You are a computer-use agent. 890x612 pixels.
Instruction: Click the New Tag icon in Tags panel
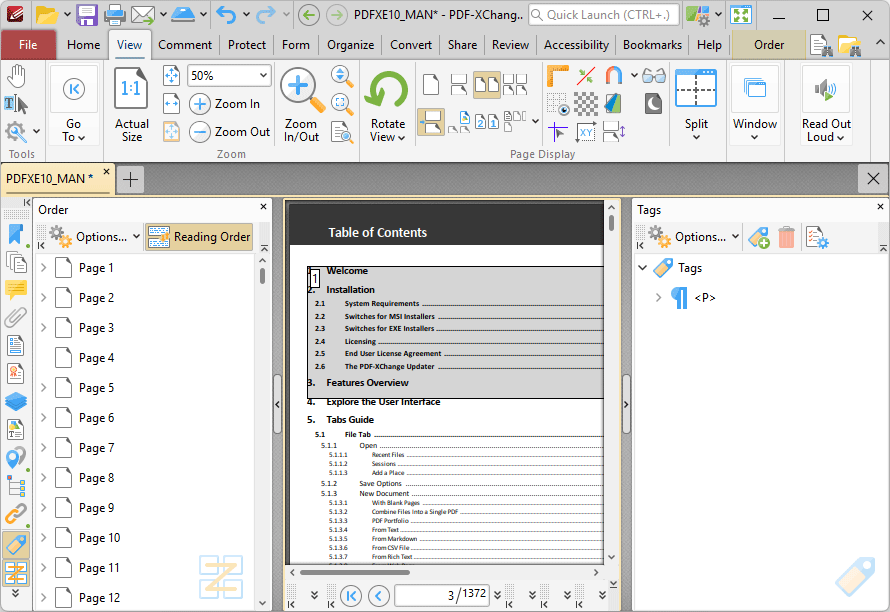point(759,237)
